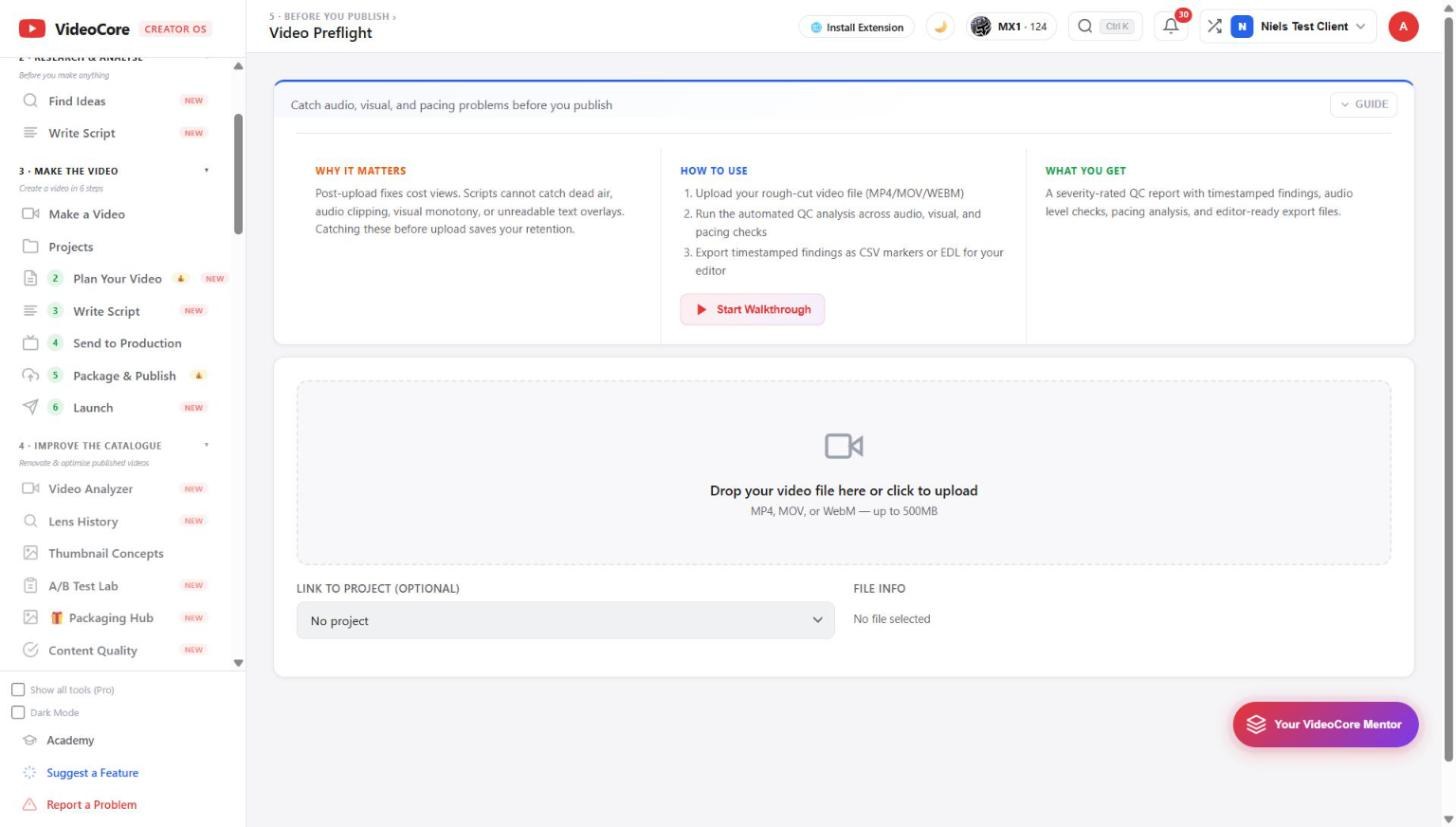Image resolution: width=1456 pixels, height=827 pixels.
Task: Click the video drop upload area
Action: coord(843,472)
